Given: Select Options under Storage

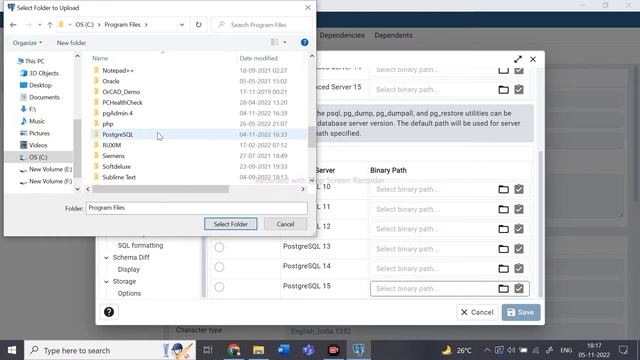Looking at the screenshot, I should coord(129,293).
